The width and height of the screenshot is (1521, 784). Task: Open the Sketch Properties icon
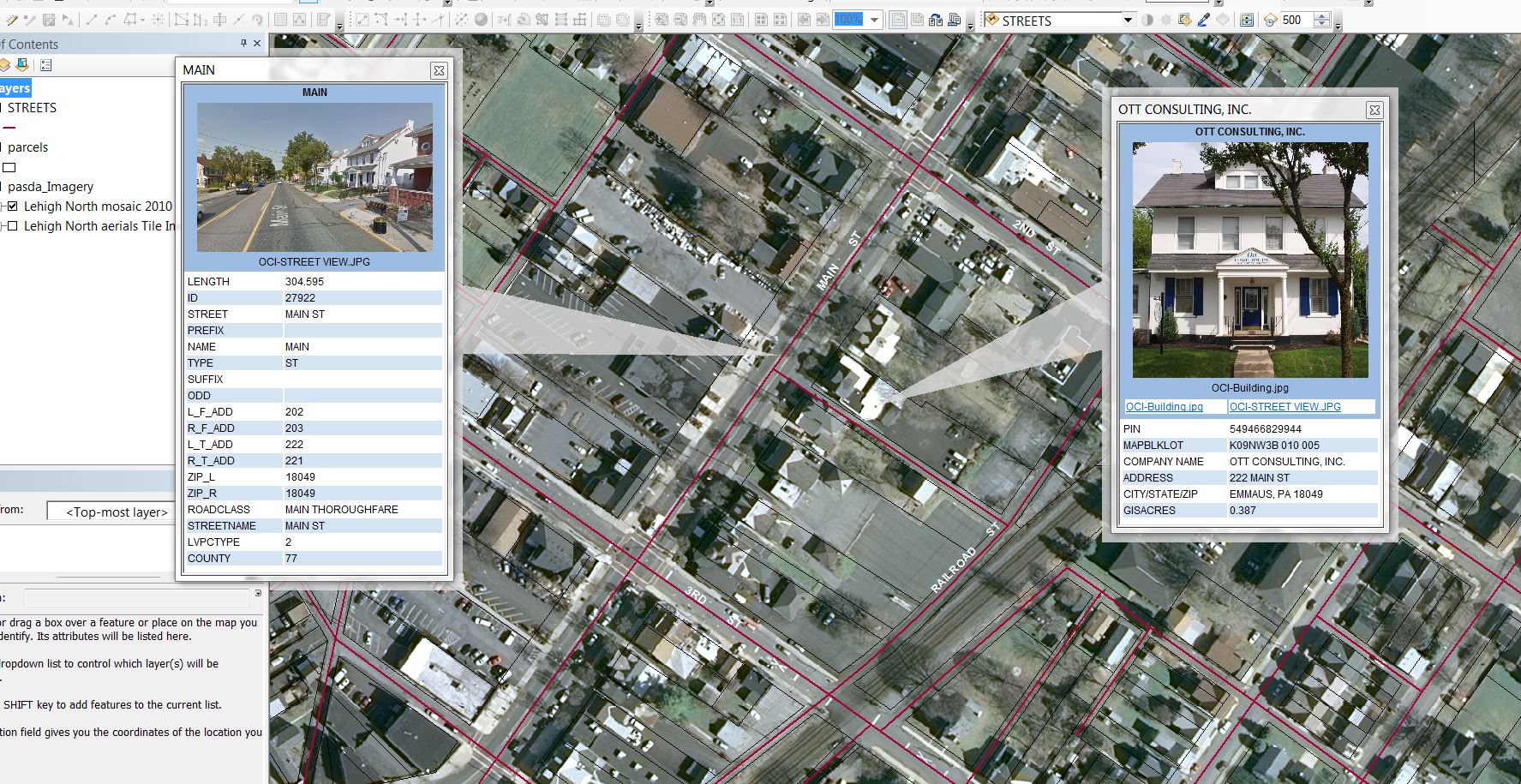300,20
